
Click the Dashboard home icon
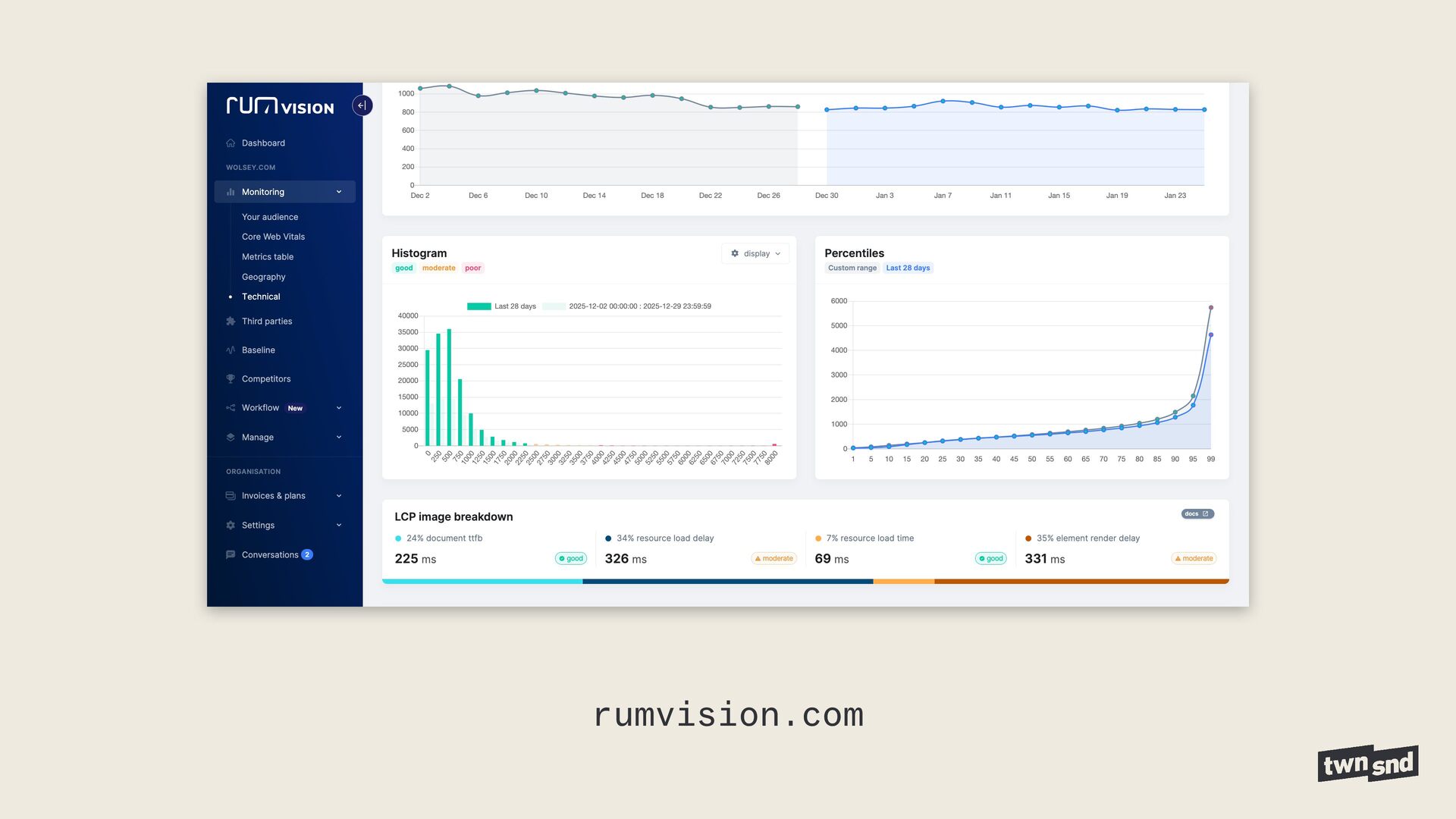pyautogui.click(x=231, y=143)
